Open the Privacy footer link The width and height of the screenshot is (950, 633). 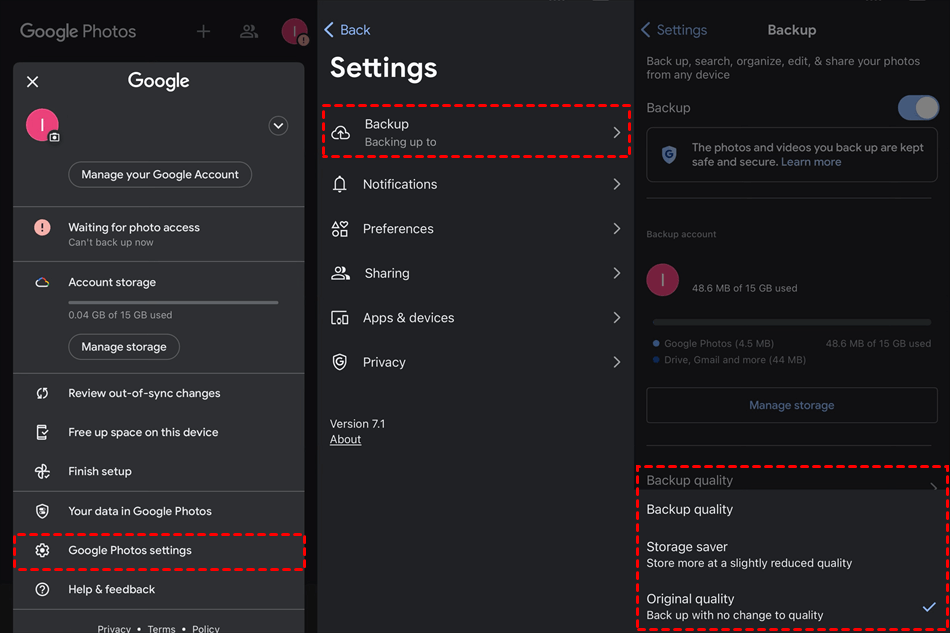coord(114,628)
